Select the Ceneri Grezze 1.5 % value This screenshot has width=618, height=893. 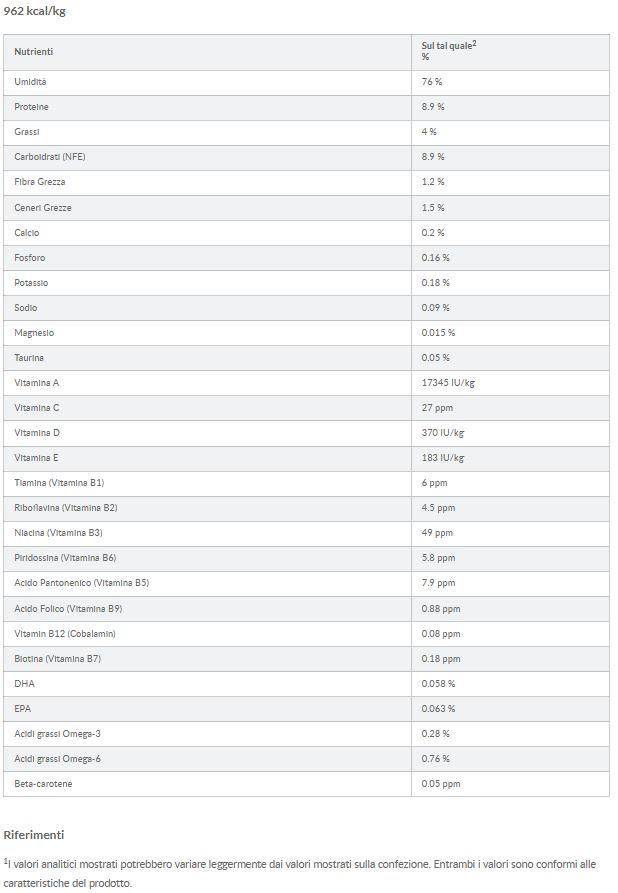pos(433,207)
